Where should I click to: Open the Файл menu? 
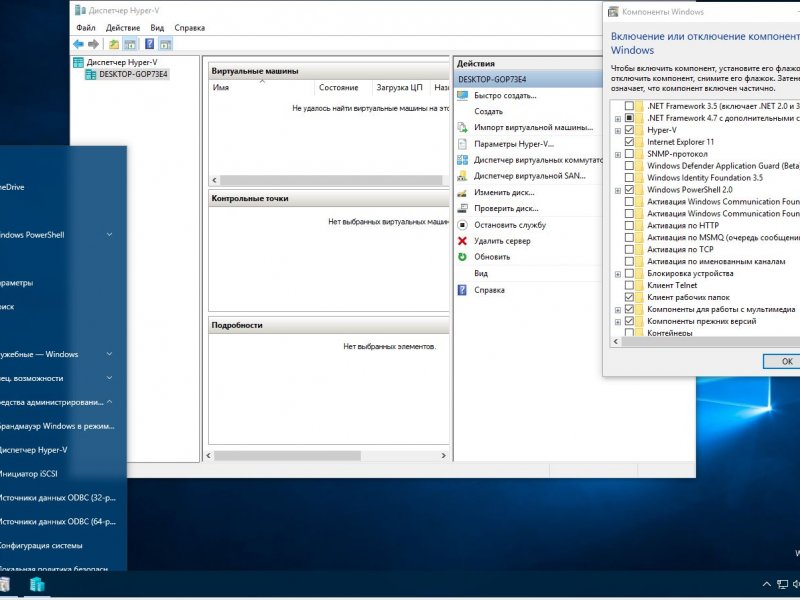click(86, 28)
